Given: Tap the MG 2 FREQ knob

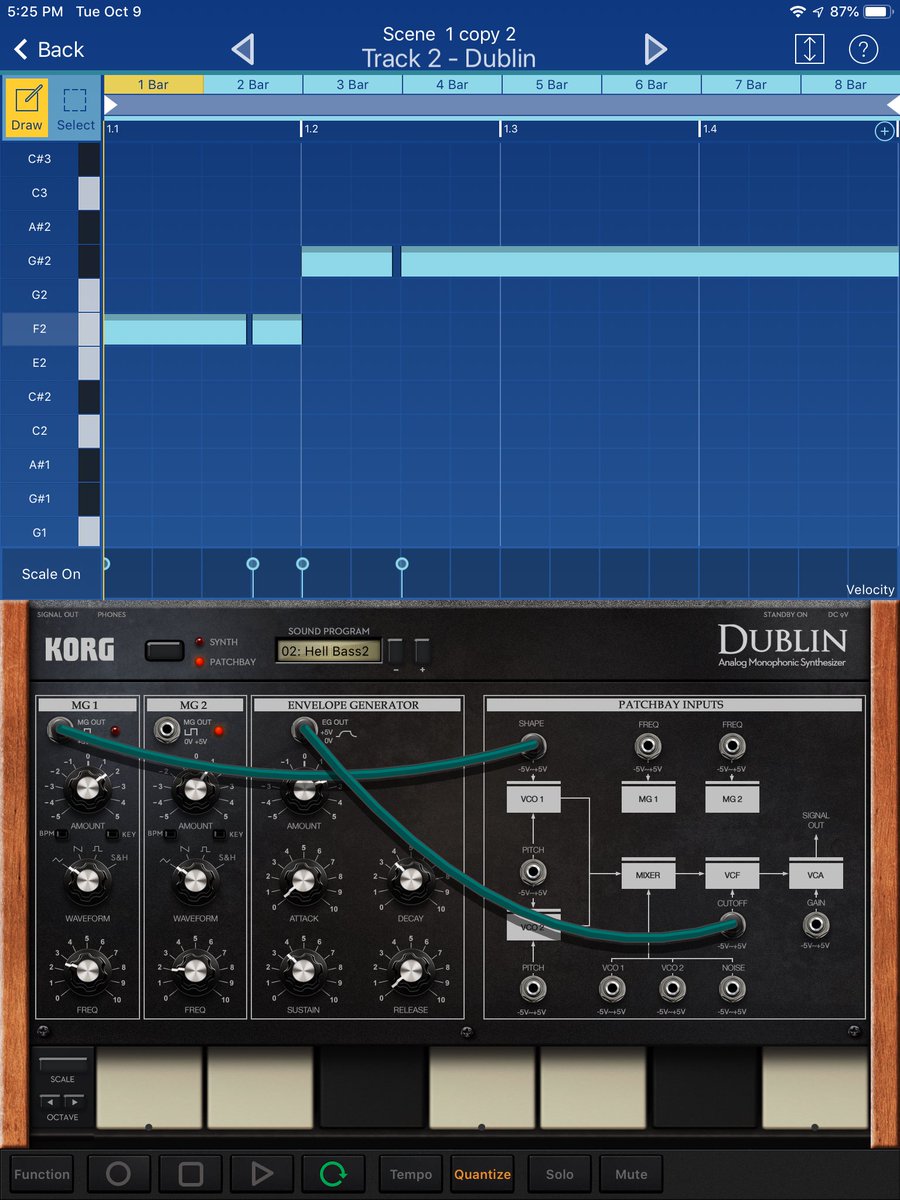Looking at the screenshot, I should (x=195, y=971).
